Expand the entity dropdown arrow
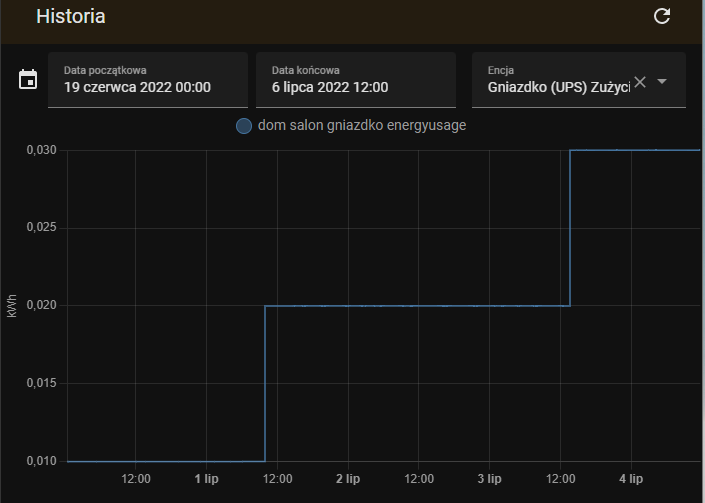This screenshot has width=705, height=503. click(x=662, y=81)
